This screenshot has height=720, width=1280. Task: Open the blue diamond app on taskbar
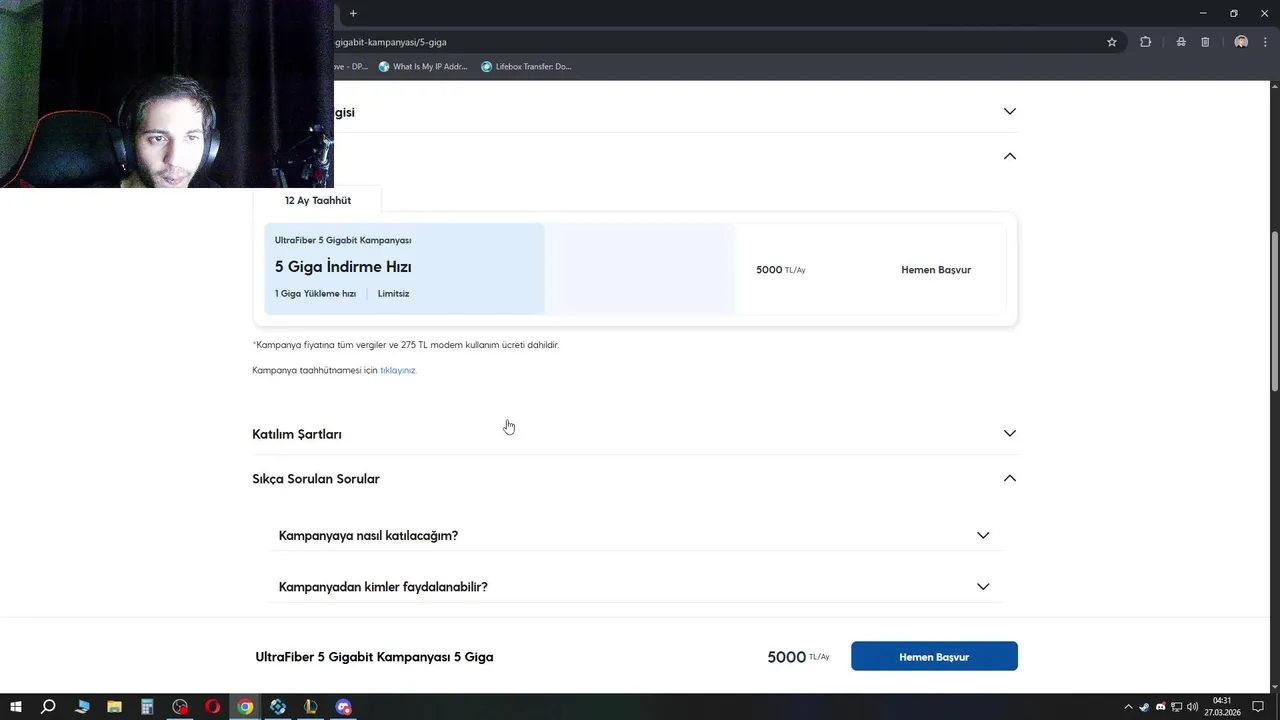(x=278, y=707)
